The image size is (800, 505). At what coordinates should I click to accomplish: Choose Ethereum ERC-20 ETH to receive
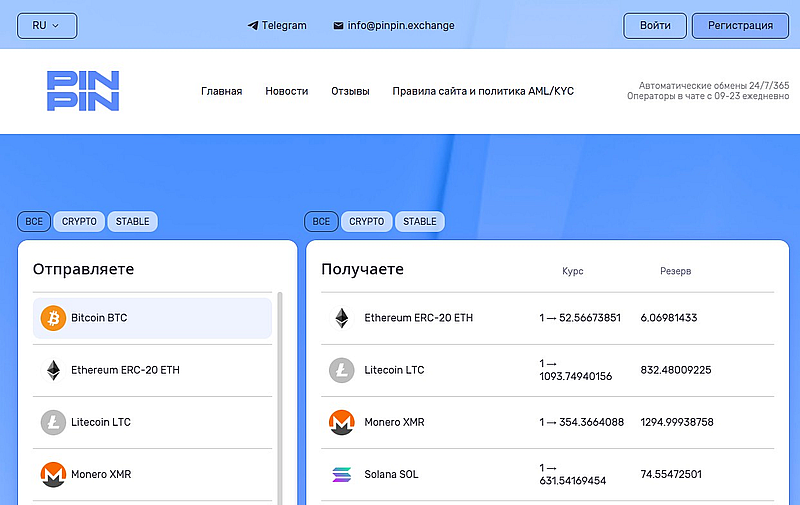coord(547,318)
